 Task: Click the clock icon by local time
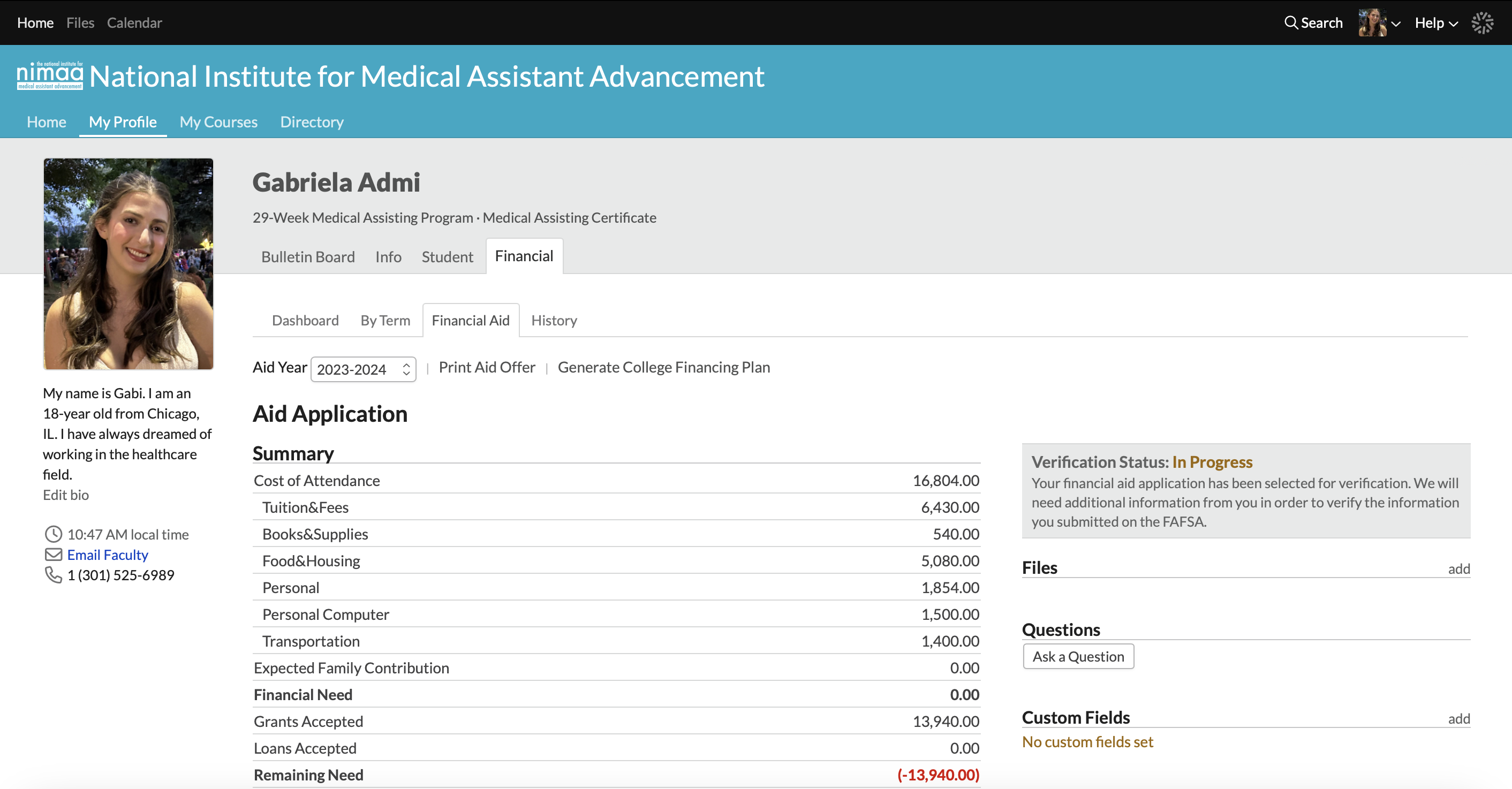point(54,534)
